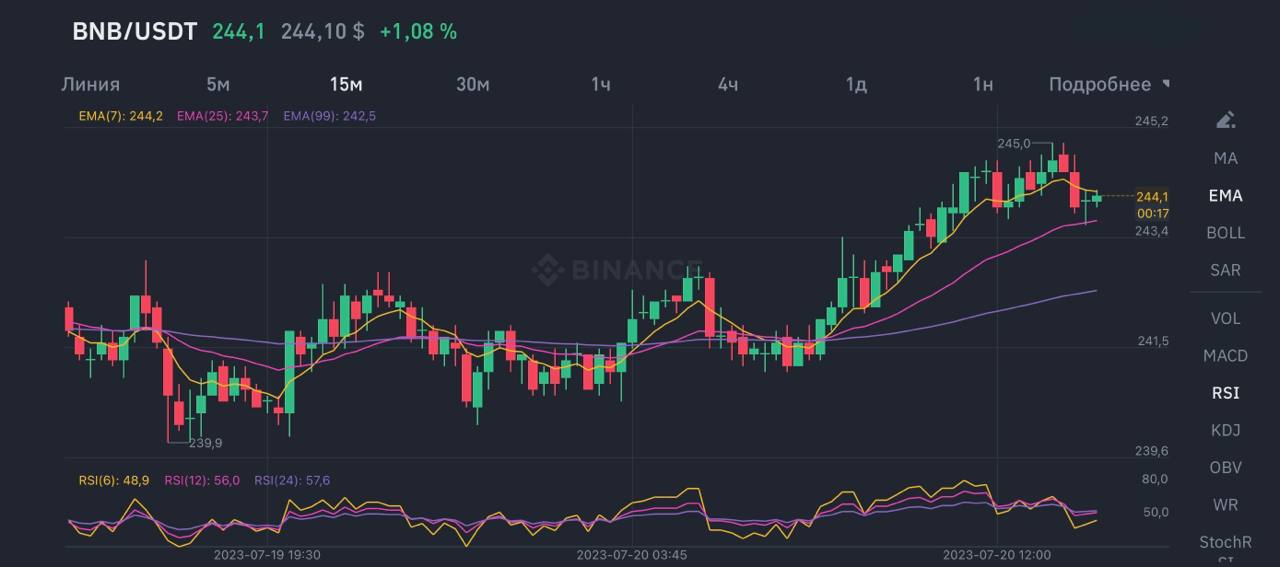
Task: Toggle the MACD sub-indicator
Action: tap(1225, 355)
